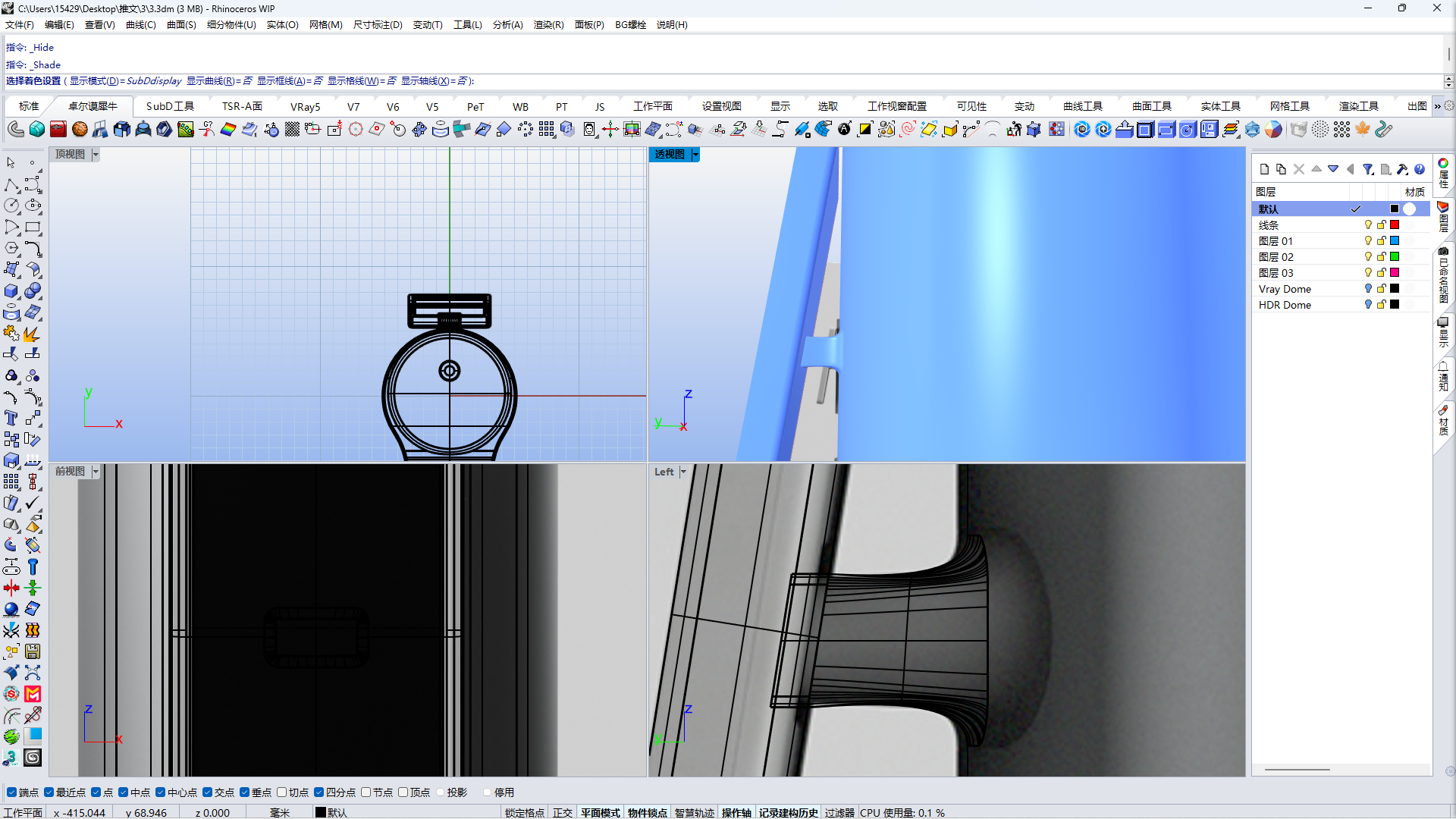Open the 透视图 viewport title dropdown
Screen dimensions: 1456x819
695,155
